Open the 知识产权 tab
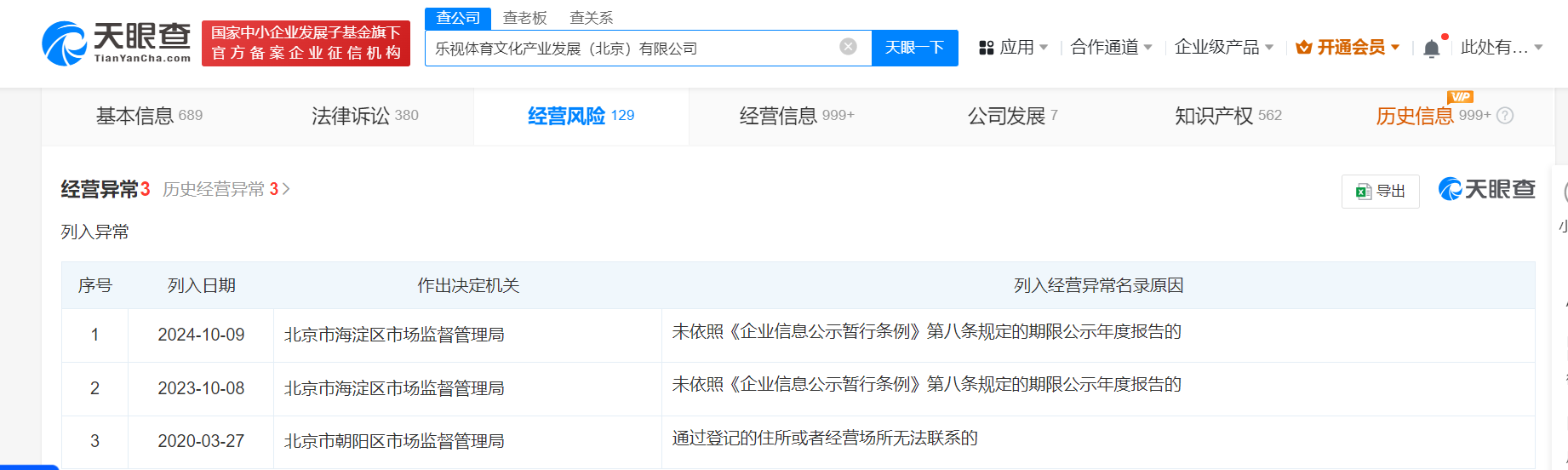1568x470 pixels. click(x=1228, y=116)
